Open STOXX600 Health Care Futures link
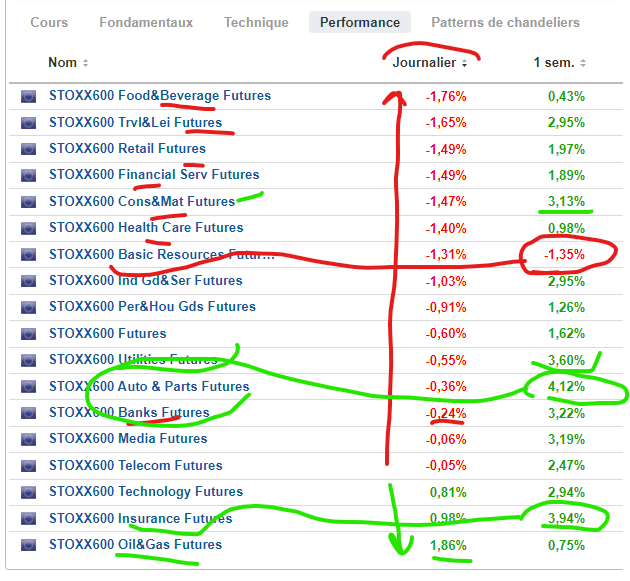 tap(146, 227)
